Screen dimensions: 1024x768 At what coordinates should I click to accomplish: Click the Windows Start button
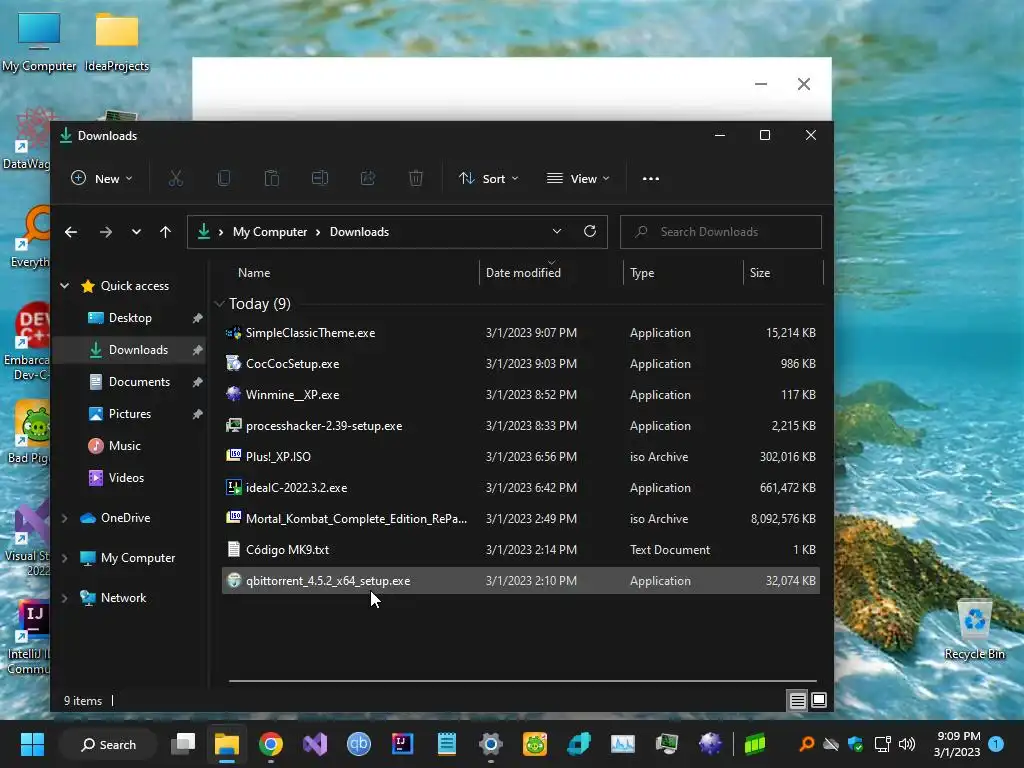point(32,744)
